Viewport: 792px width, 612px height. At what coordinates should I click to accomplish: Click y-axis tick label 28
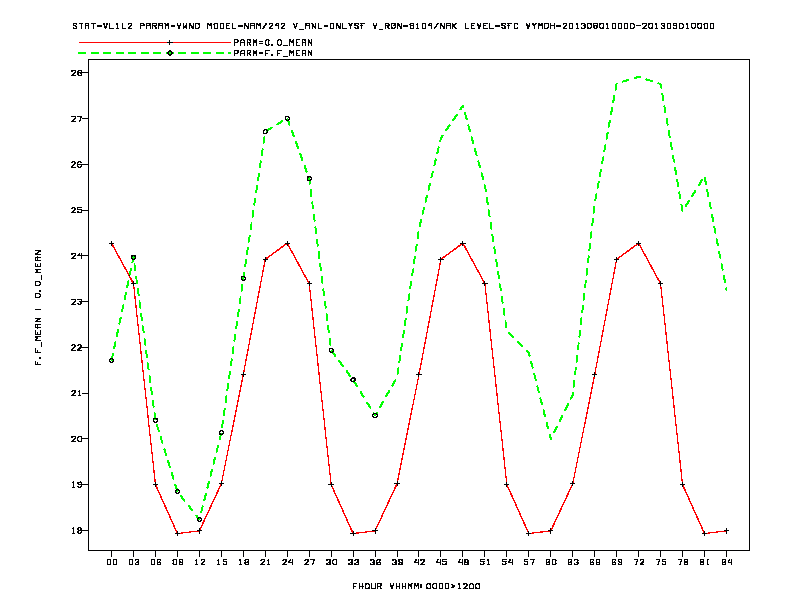[x=77, y=73]
